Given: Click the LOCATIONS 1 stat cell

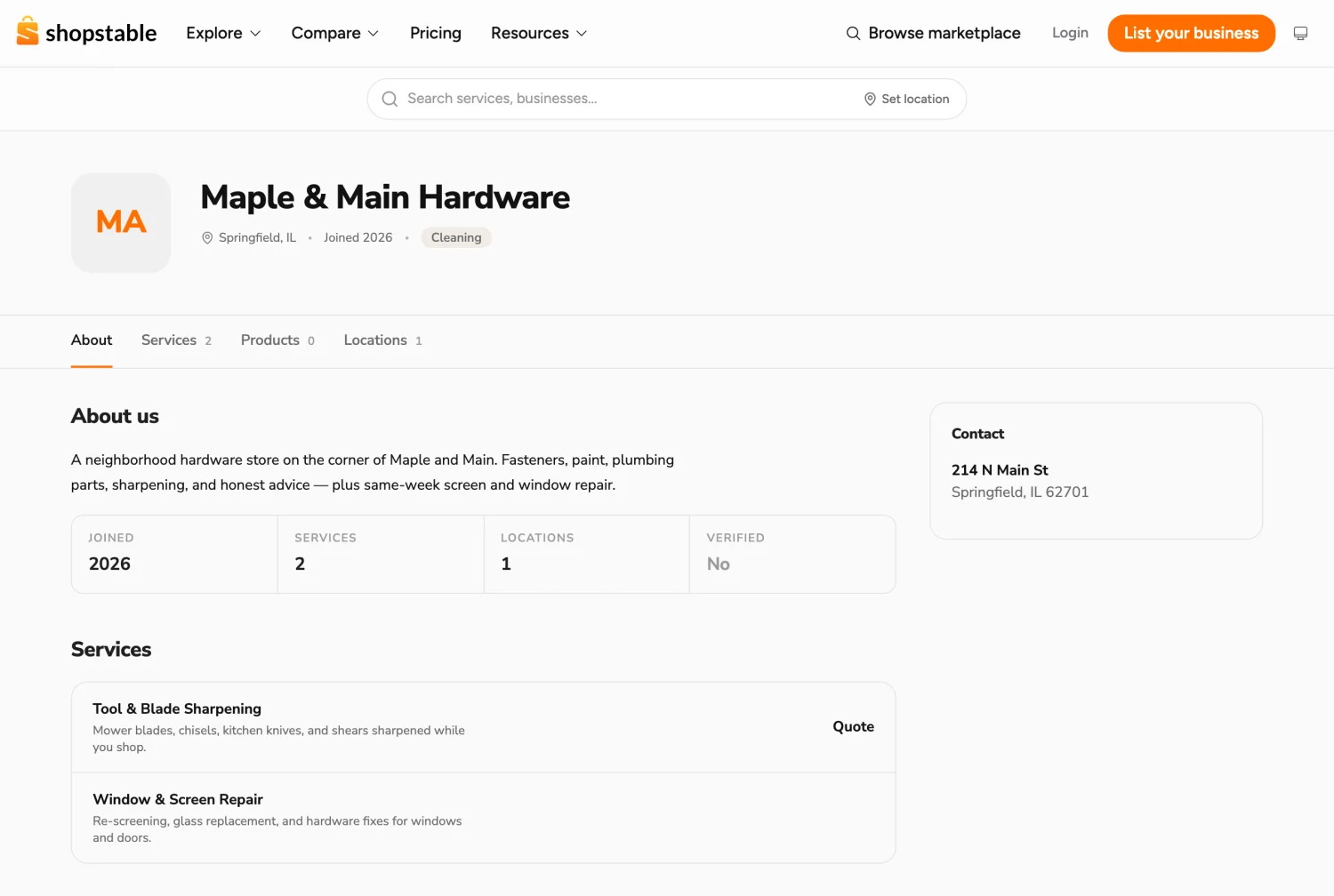Looking at the screenshot, I should pos(587,554).
